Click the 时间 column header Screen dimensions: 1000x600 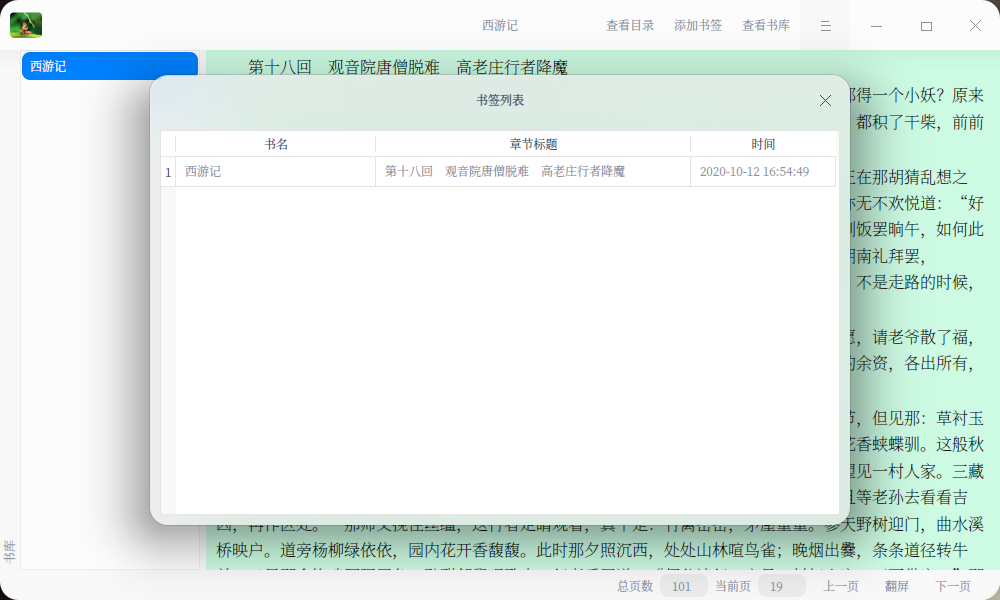point(763,144)
